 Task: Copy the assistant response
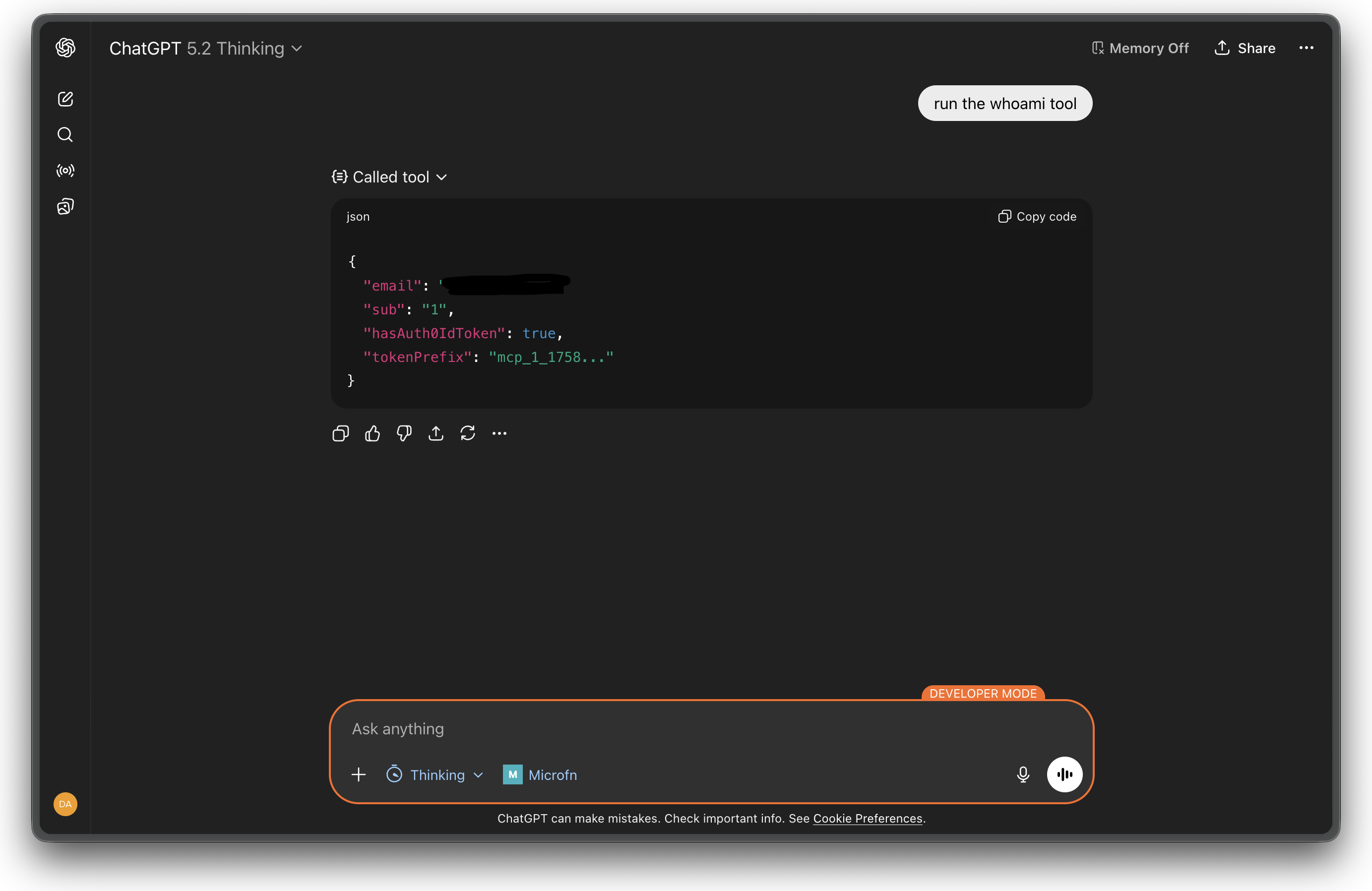[x=341, y=433]
